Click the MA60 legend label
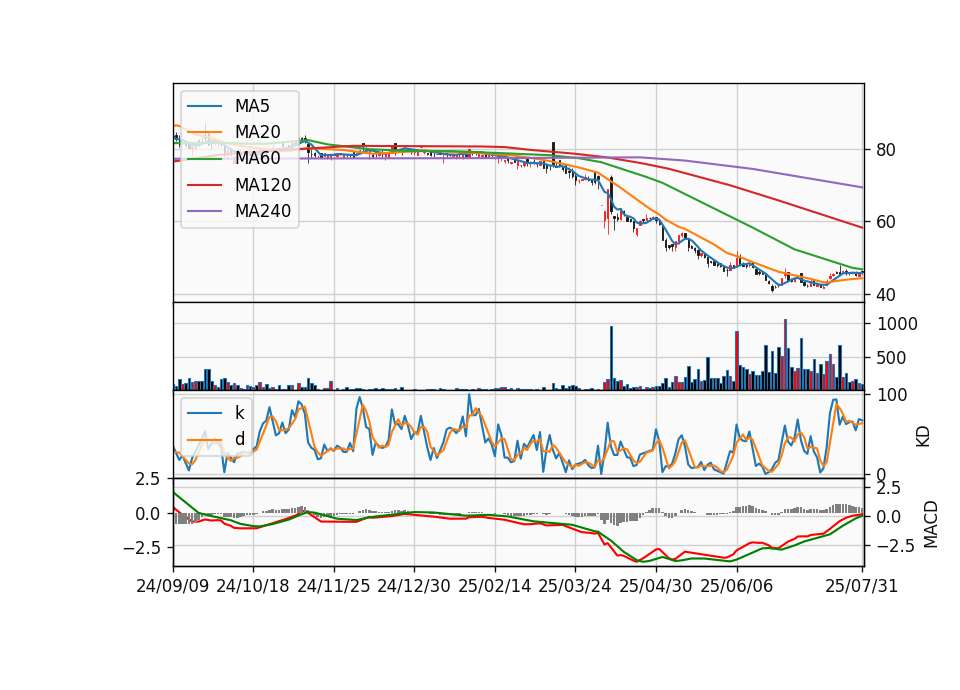Viewport: 960px width, 690px height. (x=258, y=158)
